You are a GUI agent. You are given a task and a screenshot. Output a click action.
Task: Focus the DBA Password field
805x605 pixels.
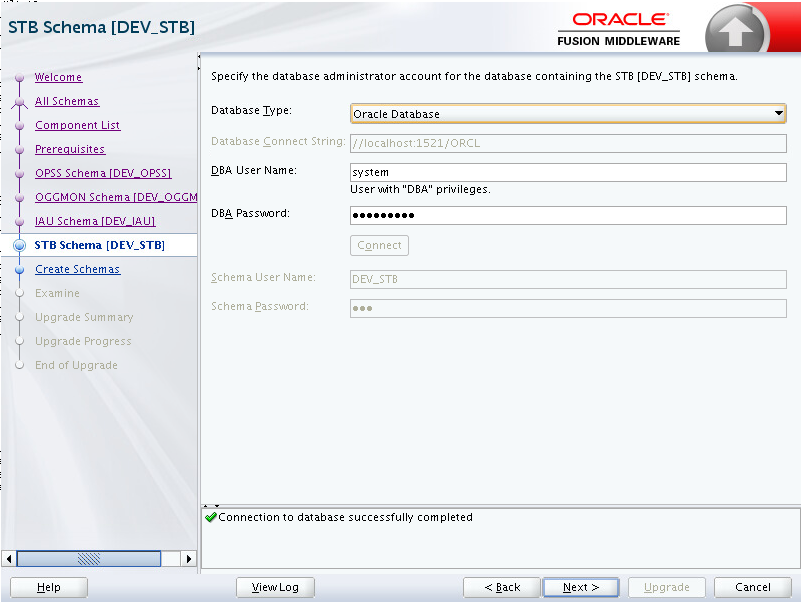click(568, 216)
